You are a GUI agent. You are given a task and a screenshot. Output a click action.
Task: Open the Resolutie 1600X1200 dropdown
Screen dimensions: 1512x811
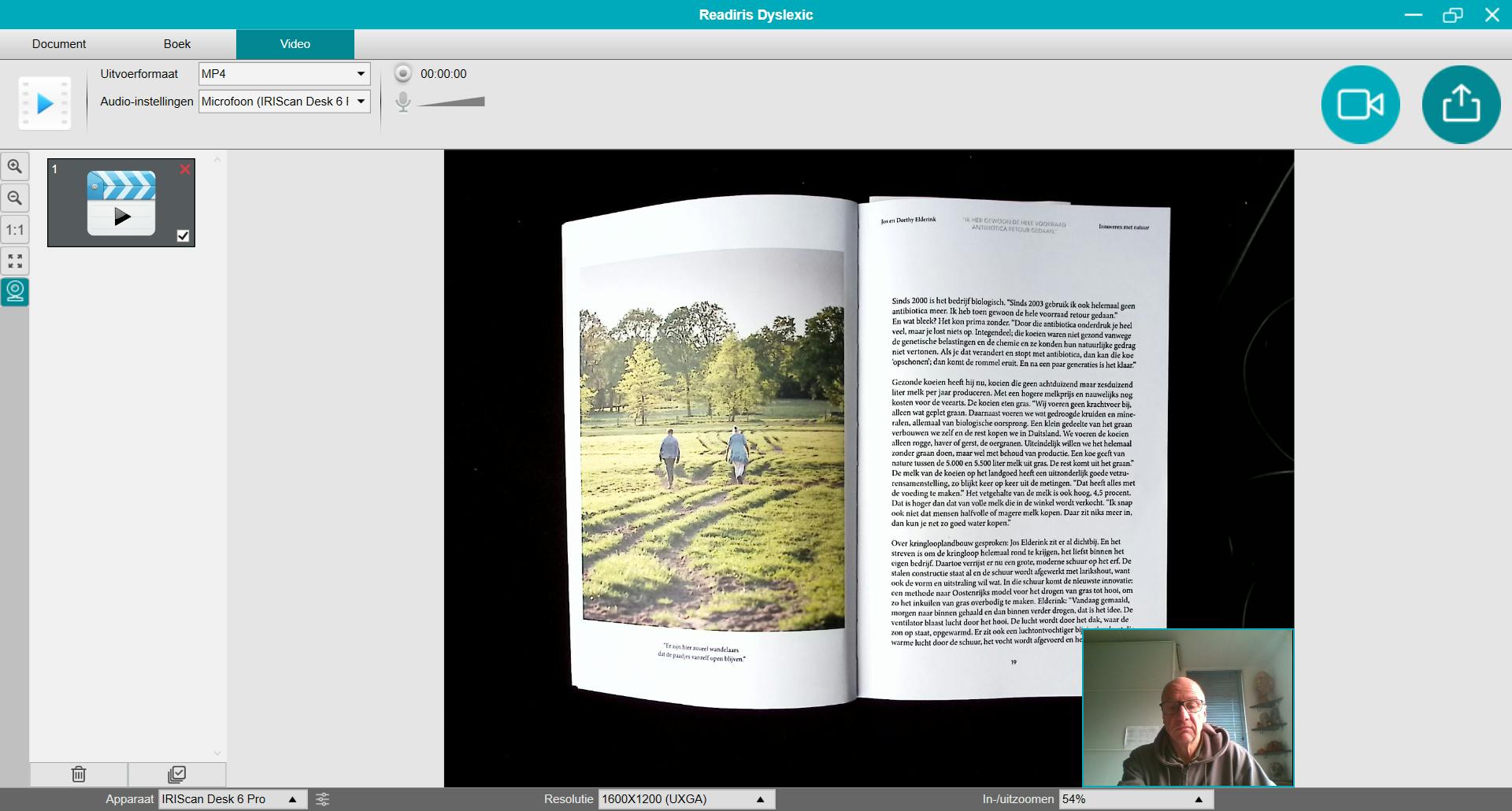[686, 799]
